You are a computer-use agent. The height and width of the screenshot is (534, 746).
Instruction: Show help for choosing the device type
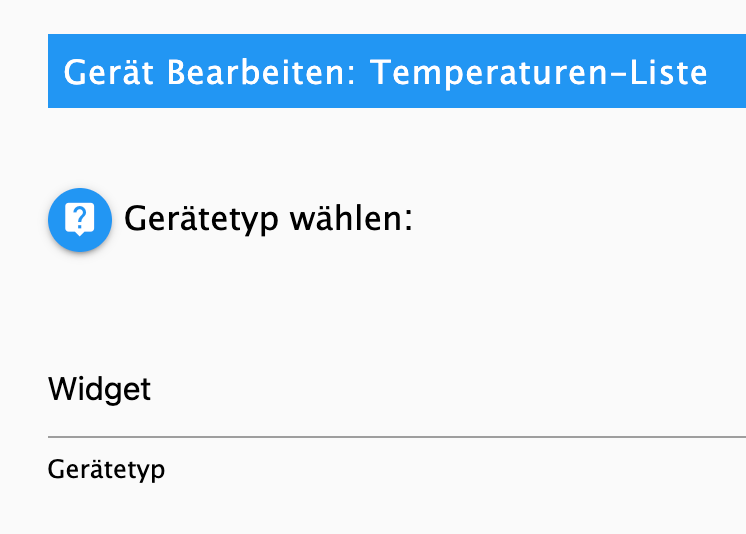[x=80, y=219]
